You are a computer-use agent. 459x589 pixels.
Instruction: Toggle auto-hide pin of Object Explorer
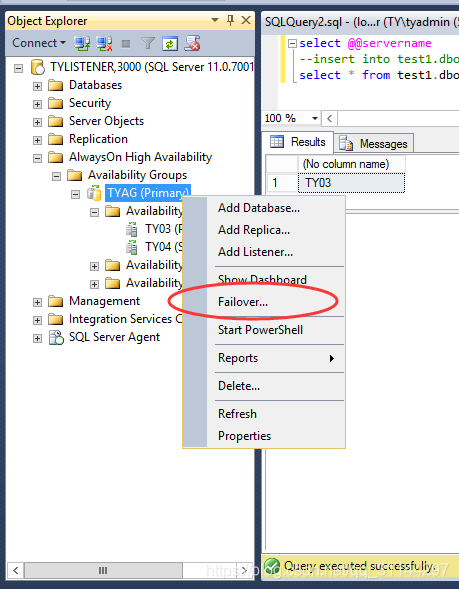[230, 20]
